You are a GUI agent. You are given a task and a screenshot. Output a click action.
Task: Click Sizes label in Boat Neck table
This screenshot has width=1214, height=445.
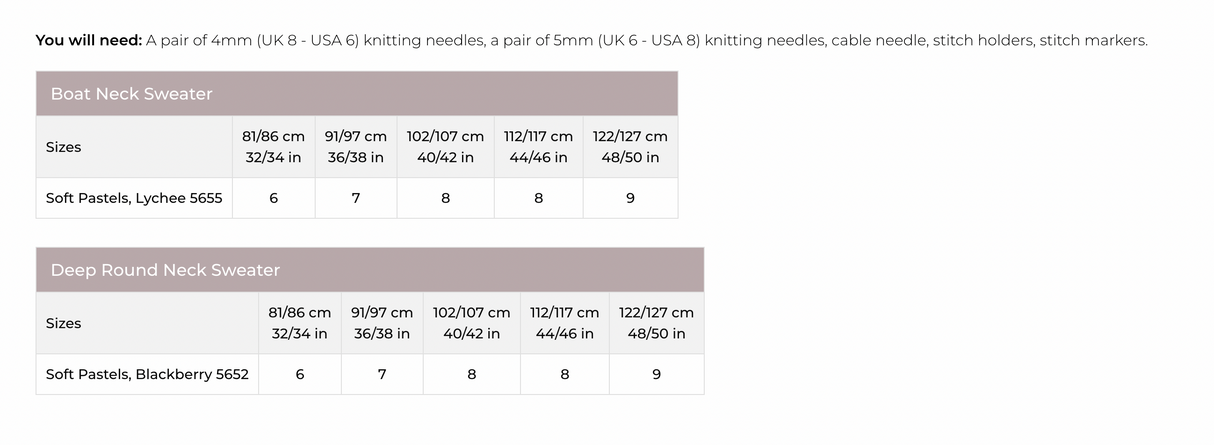(x=64, y=147)
